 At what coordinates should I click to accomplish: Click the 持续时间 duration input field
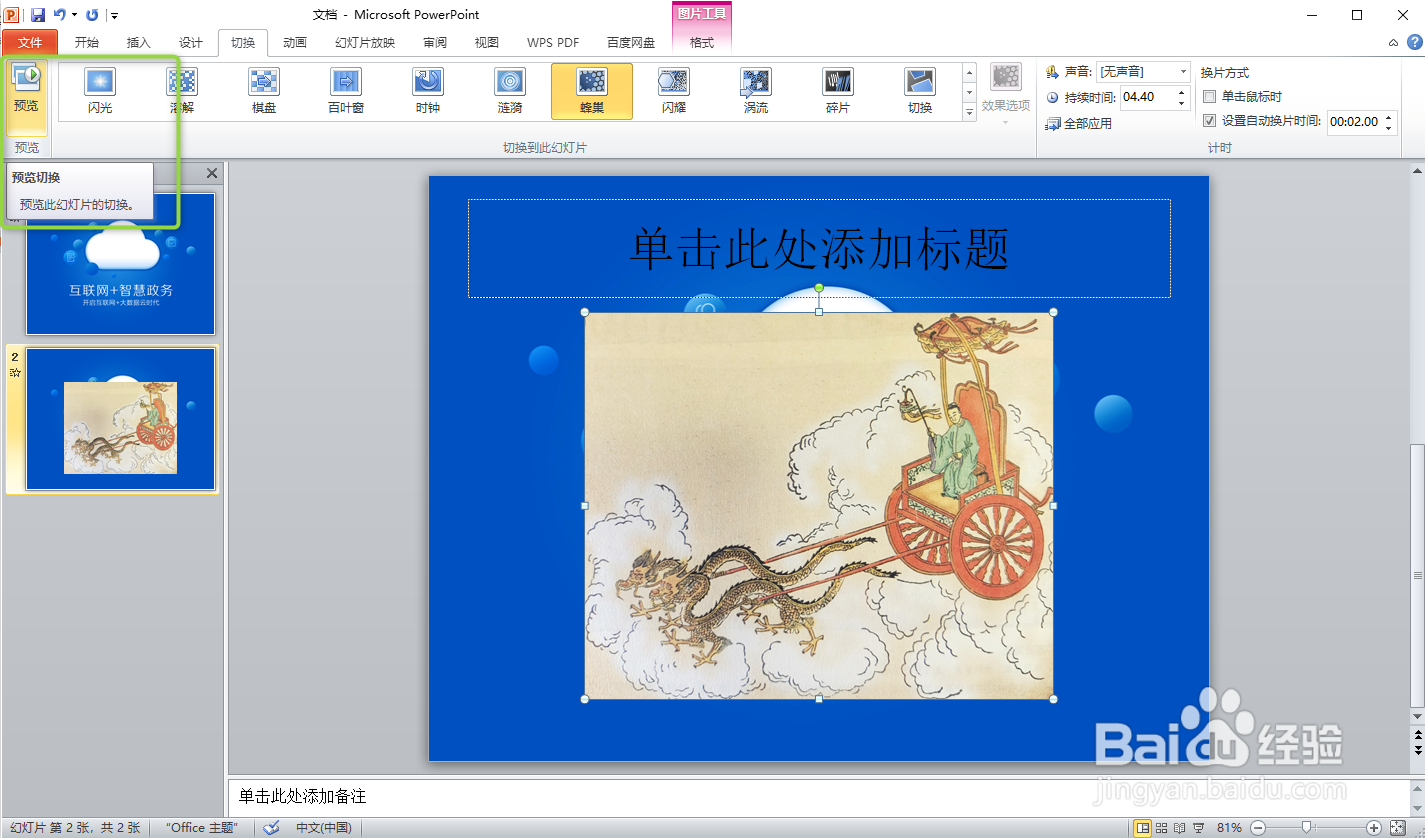pyautogui.click(x=1147, y=97)
